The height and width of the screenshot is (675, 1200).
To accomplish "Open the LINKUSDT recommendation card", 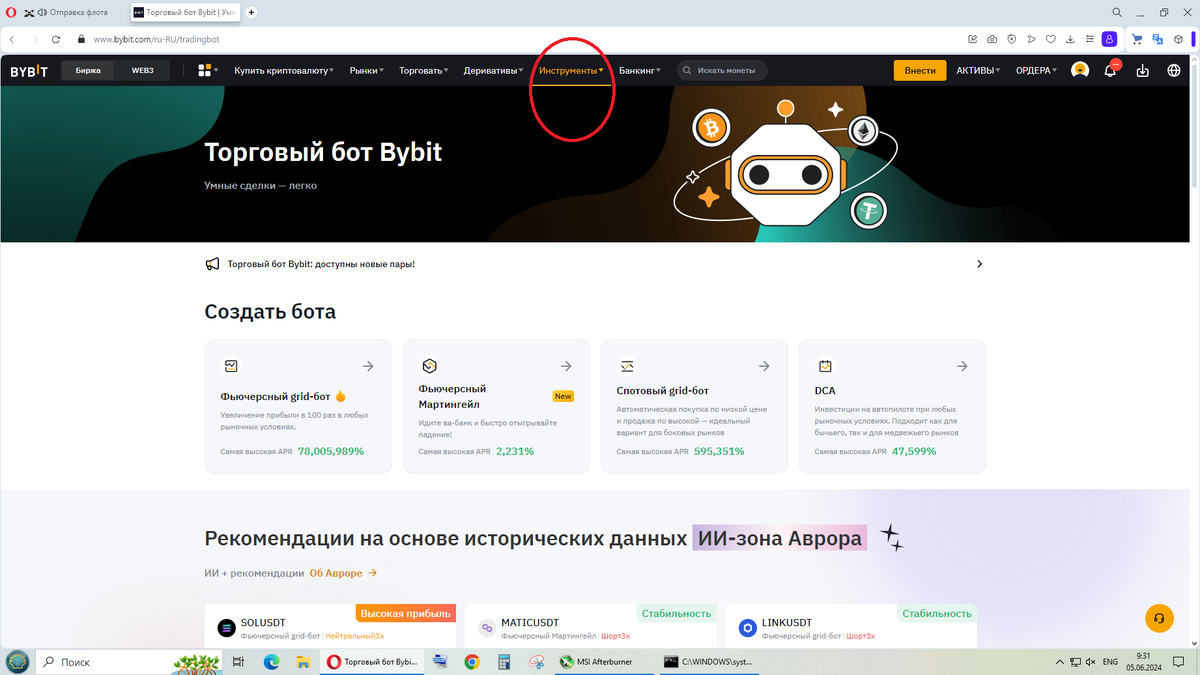I will pyautogui.click(x=851, y=627).
